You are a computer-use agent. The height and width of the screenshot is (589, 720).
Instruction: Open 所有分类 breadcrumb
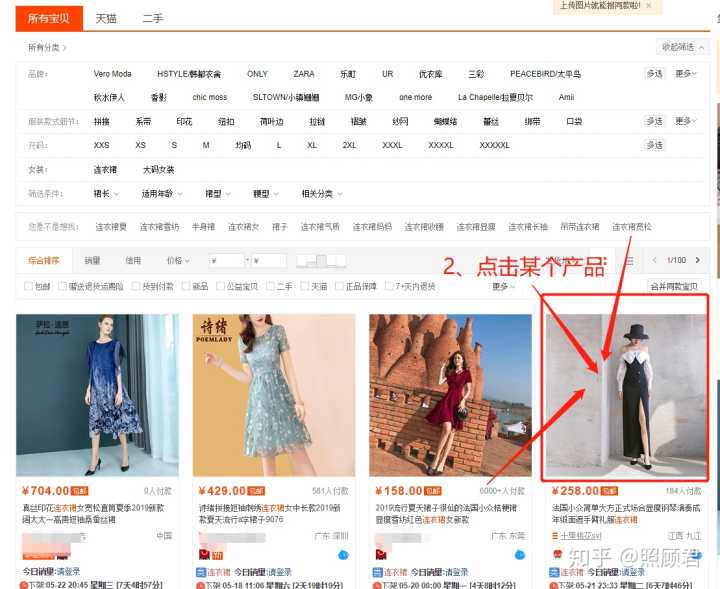tap(47, 47)
